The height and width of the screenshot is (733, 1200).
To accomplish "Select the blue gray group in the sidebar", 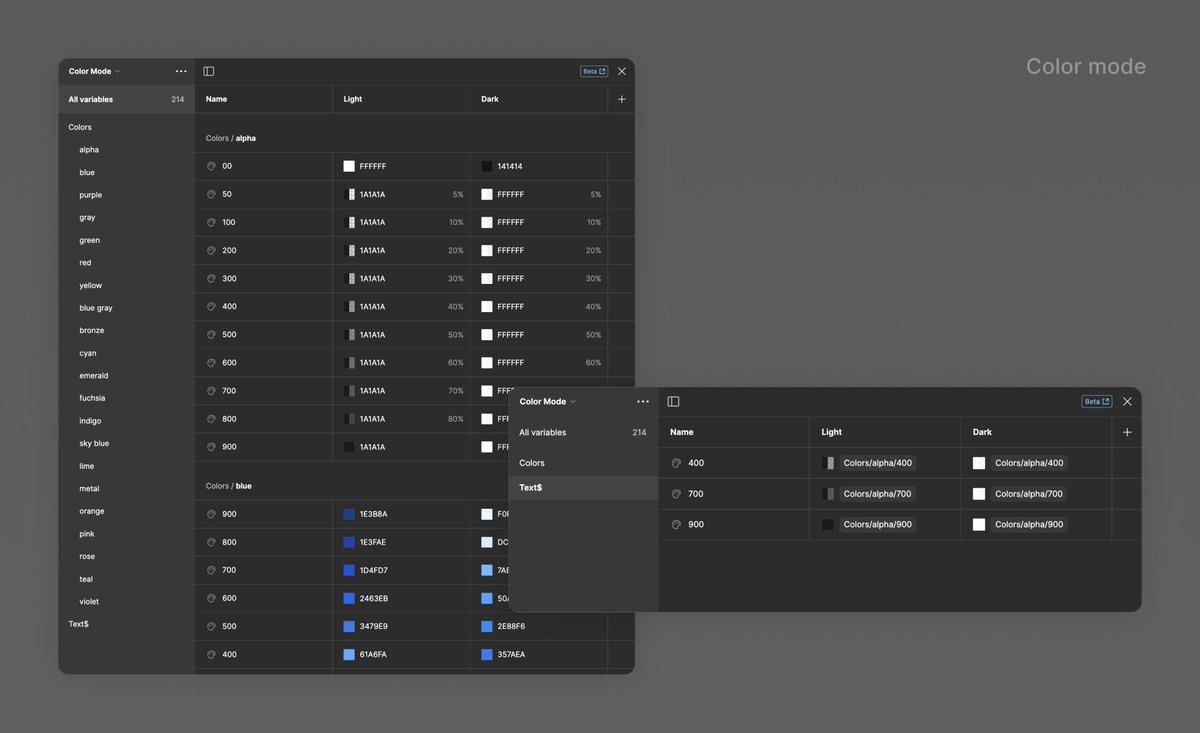I will pyautogui.click(x=96, y=308).
